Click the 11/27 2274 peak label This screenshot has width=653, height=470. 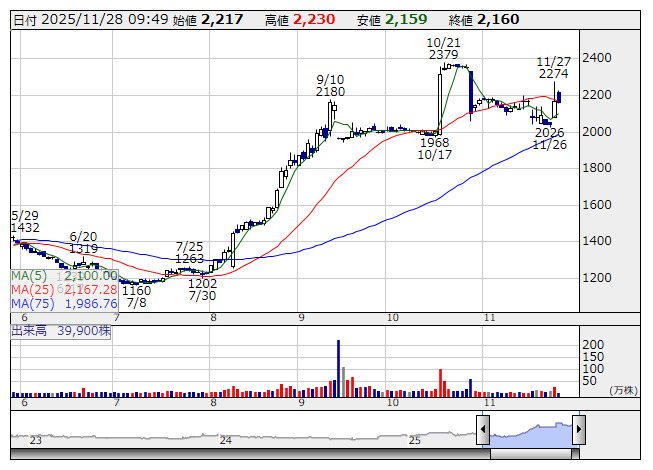point(553,67)
